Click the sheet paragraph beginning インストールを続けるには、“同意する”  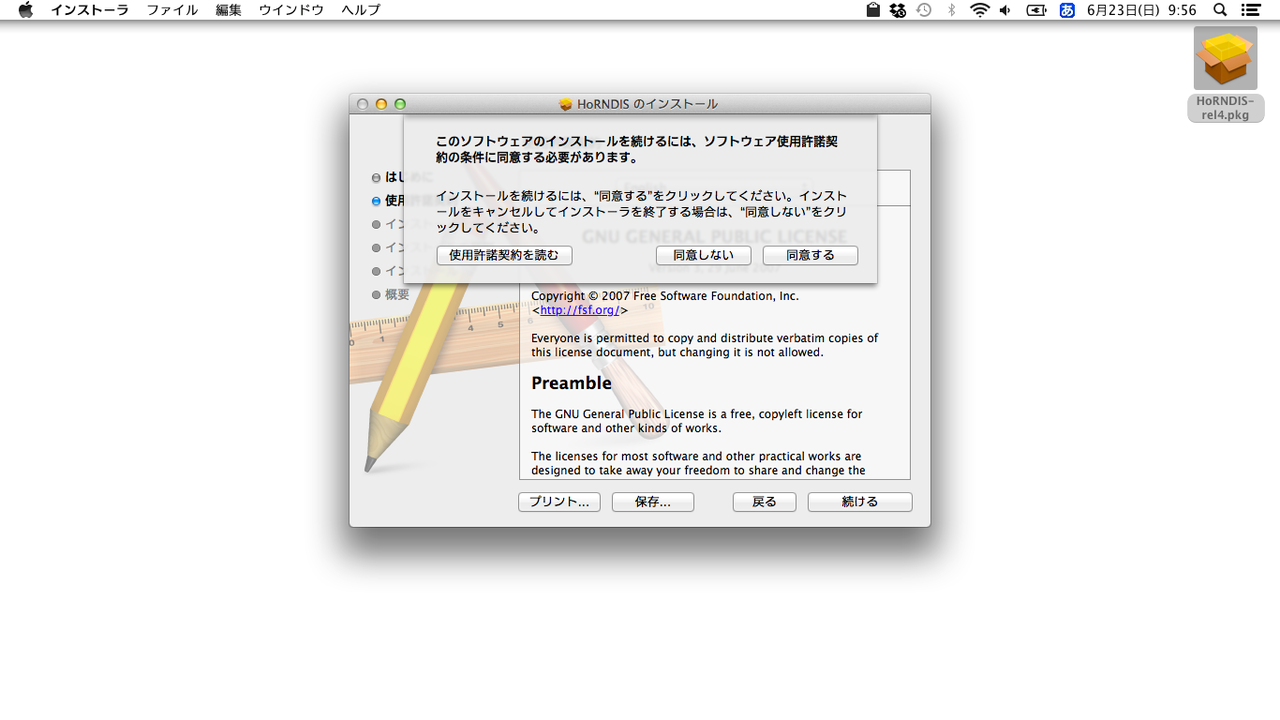[x=642, y=212]
